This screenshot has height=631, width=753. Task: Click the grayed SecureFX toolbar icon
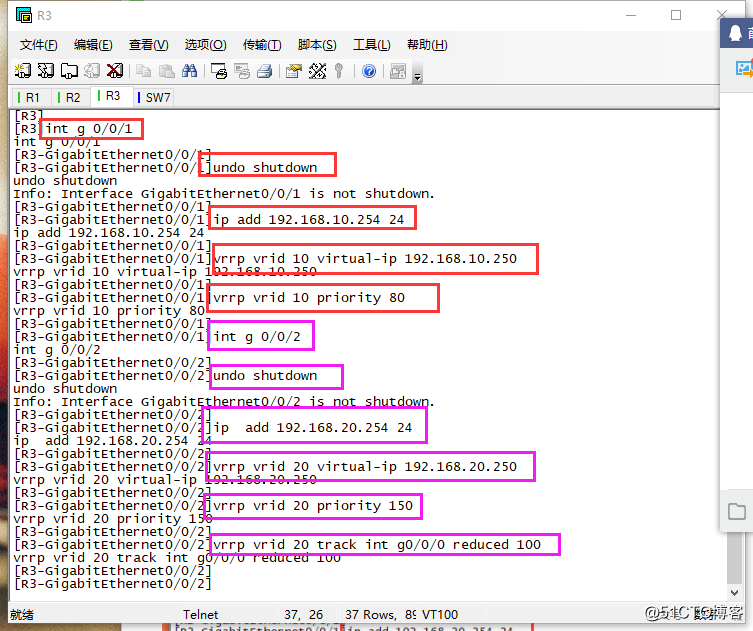click(x=398, y=71)
